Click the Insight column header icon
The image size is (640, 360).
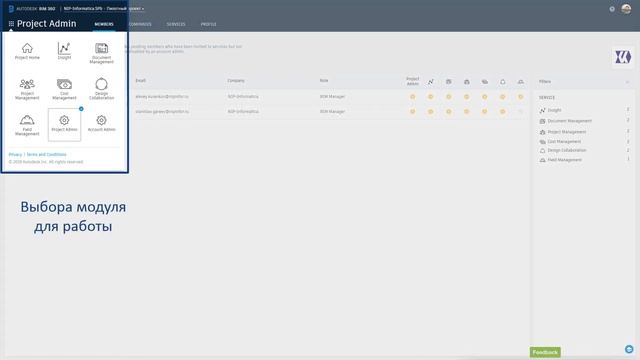(431, 82)
